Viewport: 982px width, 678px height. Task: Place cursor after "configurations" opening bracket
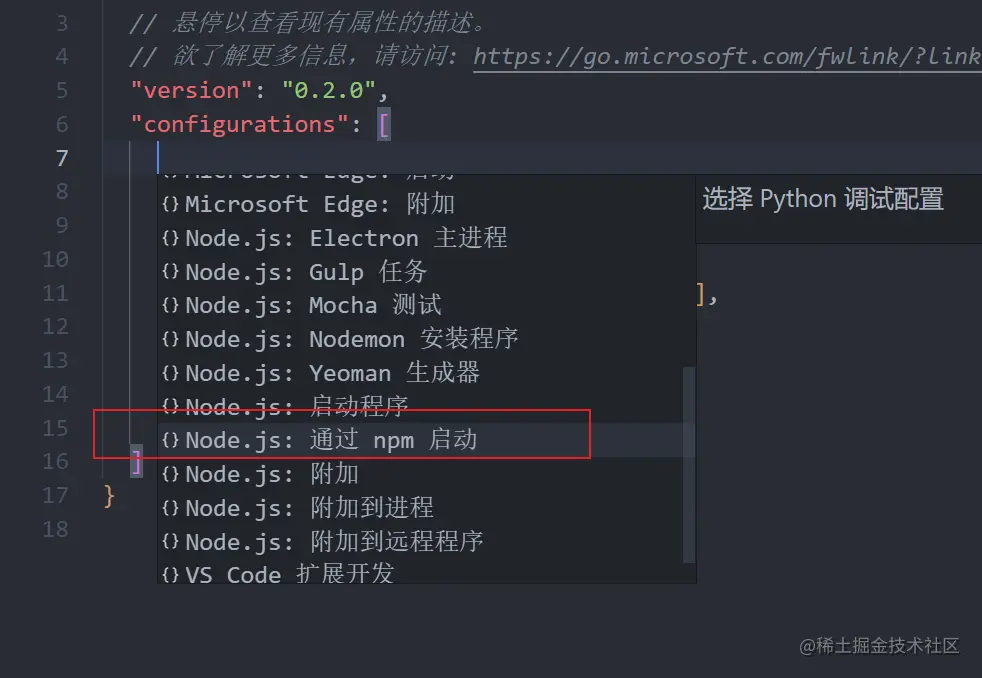point(391,124)
